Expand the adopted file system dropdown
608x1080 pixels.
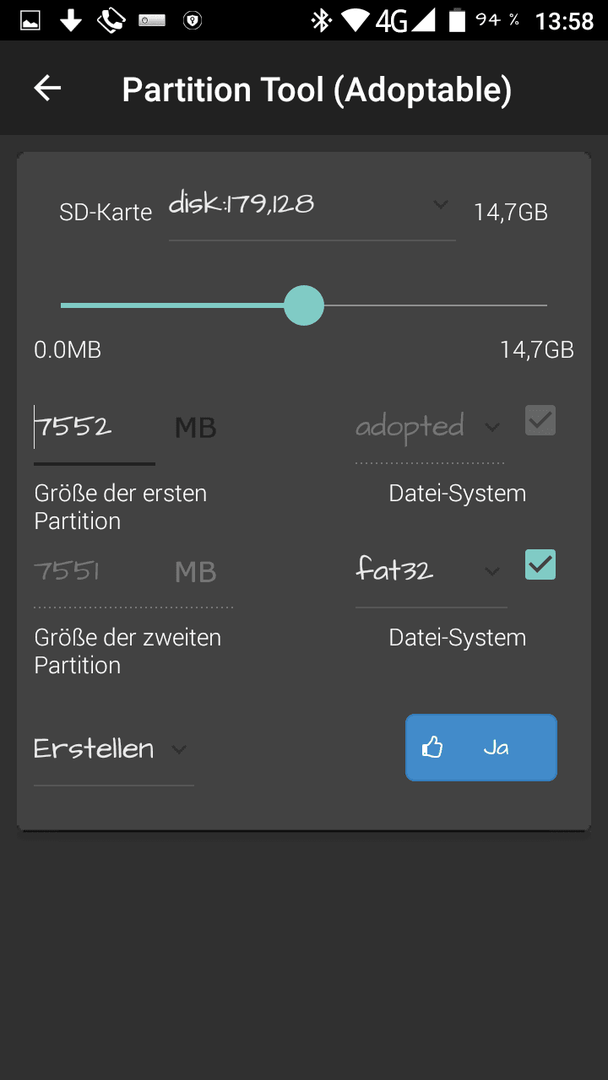430,428
